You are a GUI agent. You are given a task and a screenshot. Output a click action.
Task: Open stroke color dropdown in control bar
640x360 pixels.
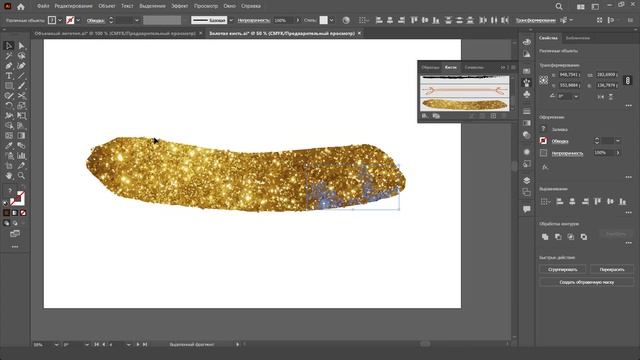[x=78, y=20]
